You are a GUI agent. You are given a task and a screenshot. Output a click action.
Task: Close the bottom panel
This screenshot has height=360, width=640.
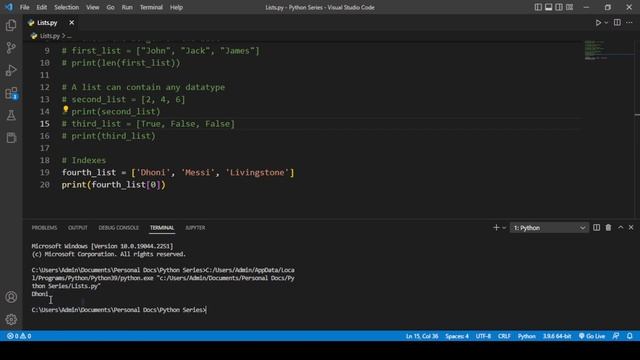631,227
